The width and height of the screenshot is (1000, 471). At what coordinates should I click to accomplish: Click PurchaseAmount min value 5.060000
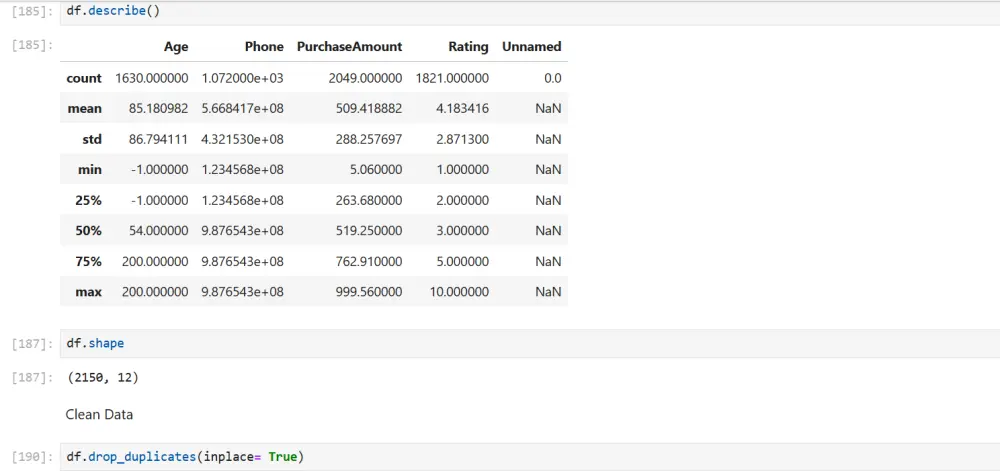point(376,170)
